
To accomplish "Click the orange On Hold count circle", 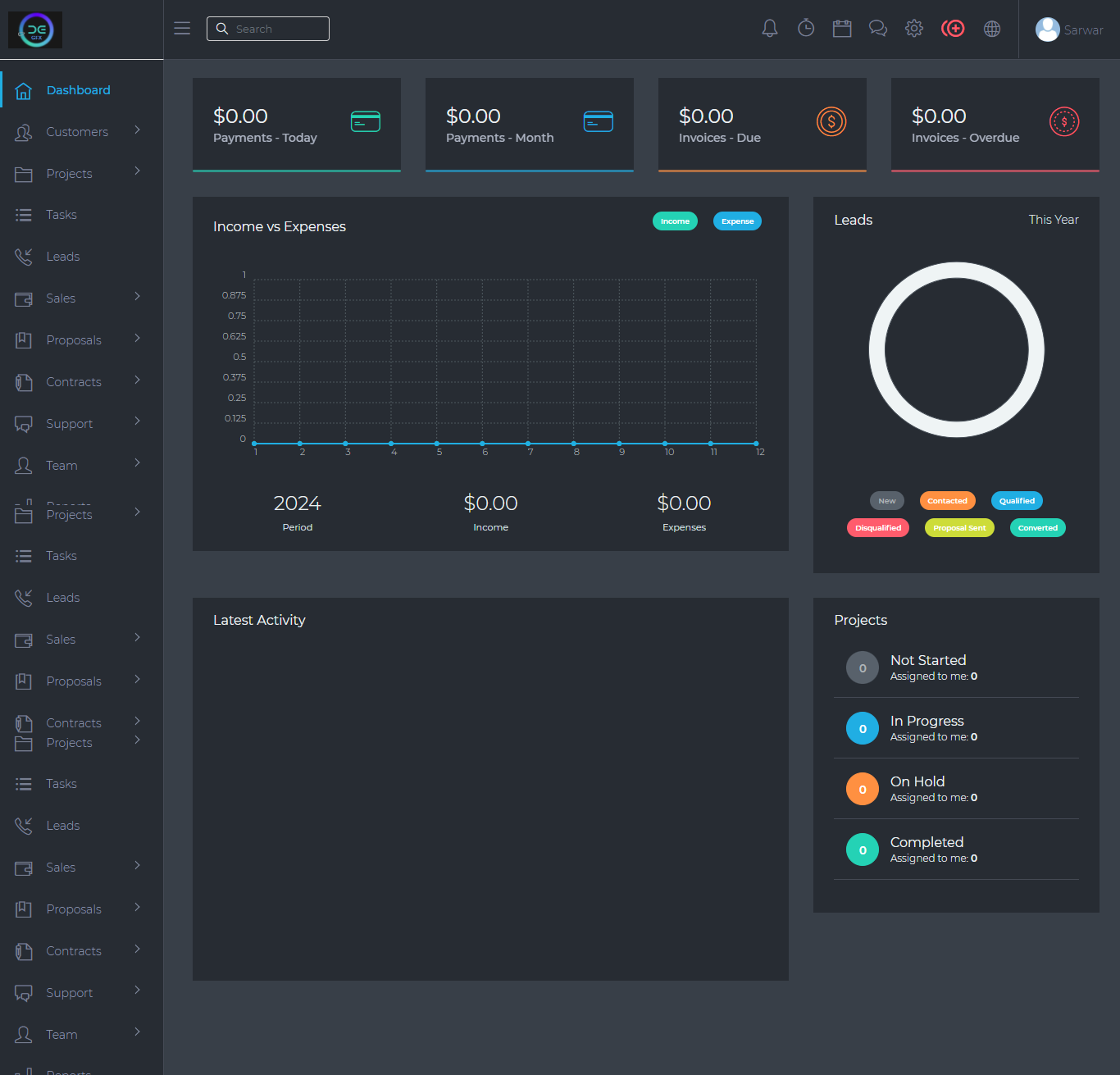I will [863, 790].
